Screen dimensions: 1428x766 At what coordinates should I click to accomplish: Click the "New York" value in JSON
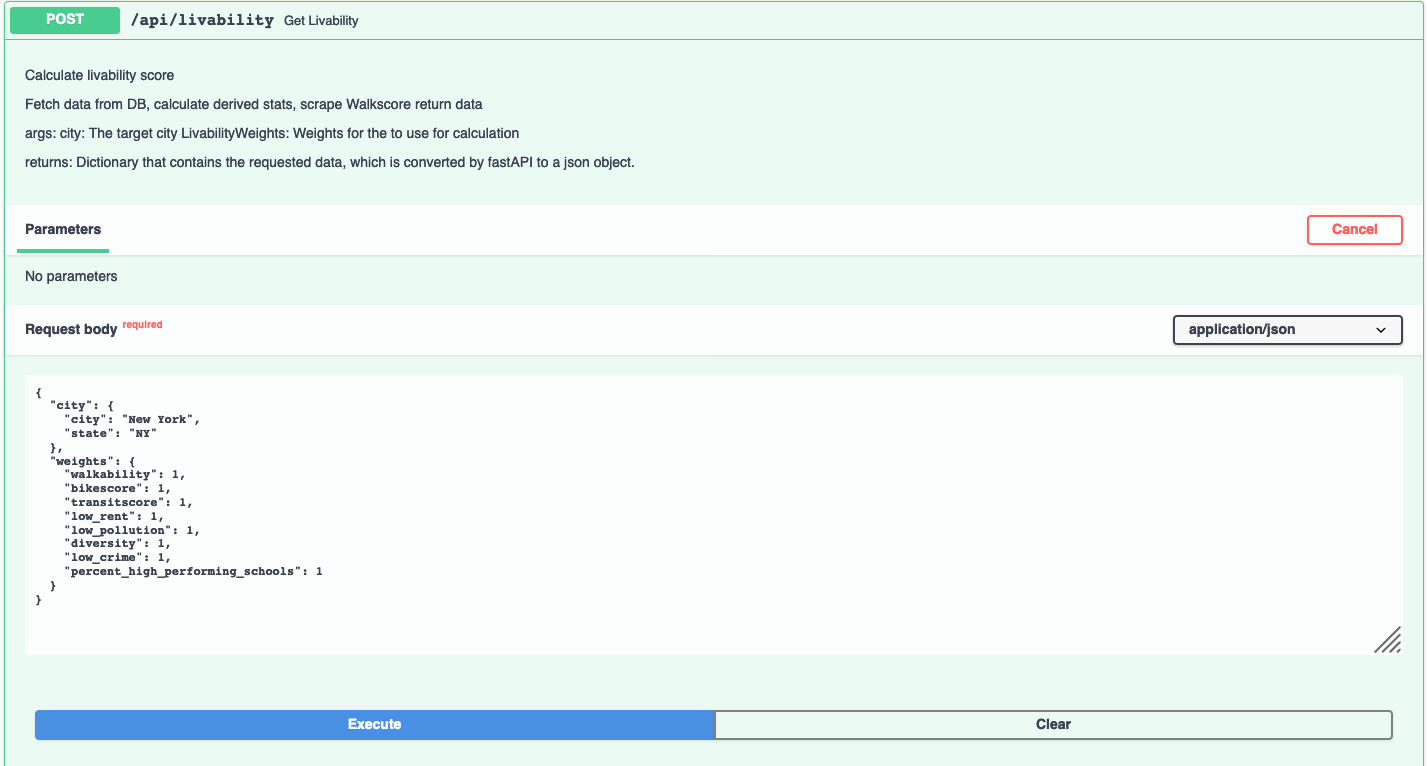click(158, 419)
